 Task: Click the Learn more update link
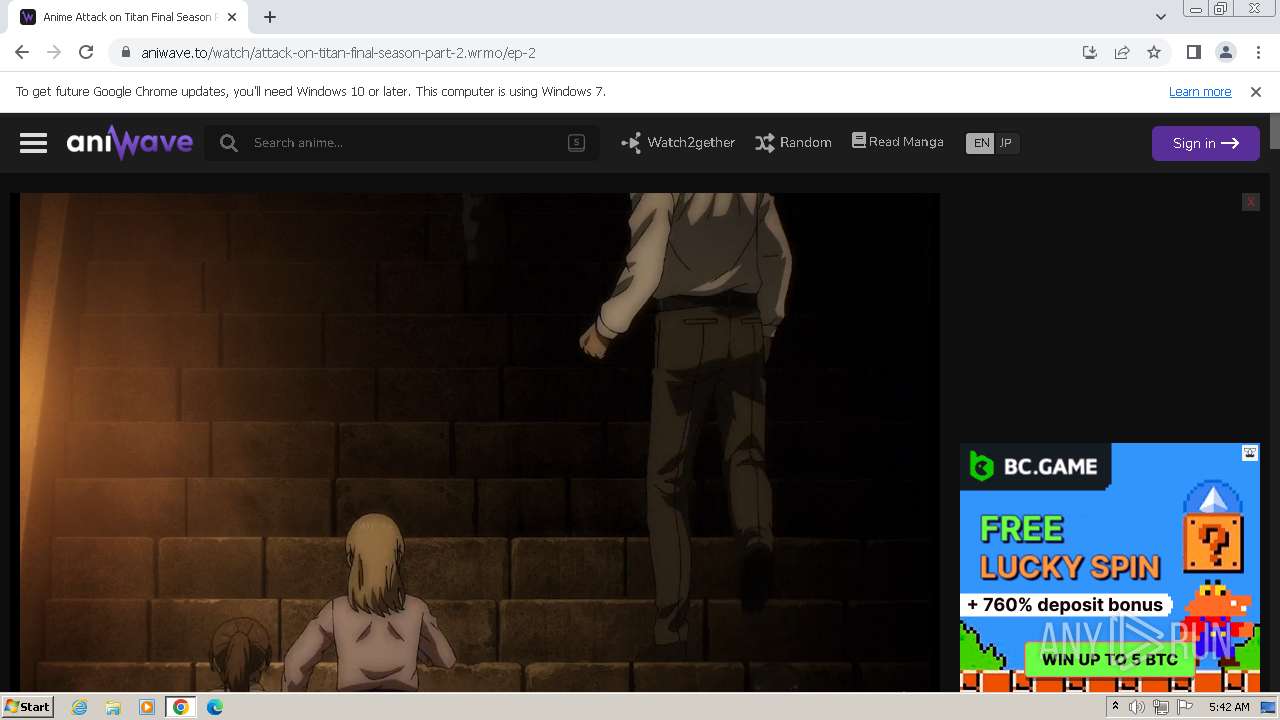[1200, 91]
